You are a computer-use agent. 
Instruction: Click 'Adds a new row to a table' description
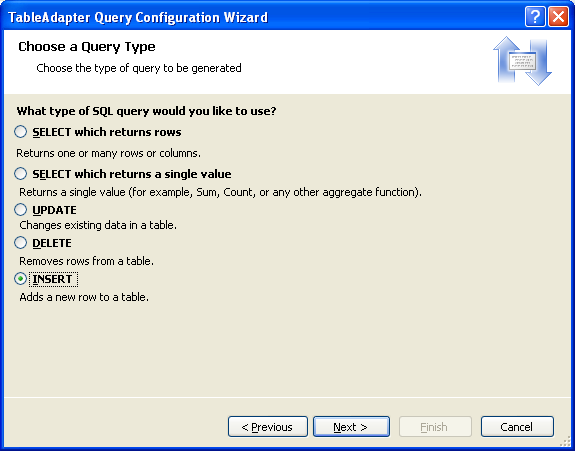84,297
